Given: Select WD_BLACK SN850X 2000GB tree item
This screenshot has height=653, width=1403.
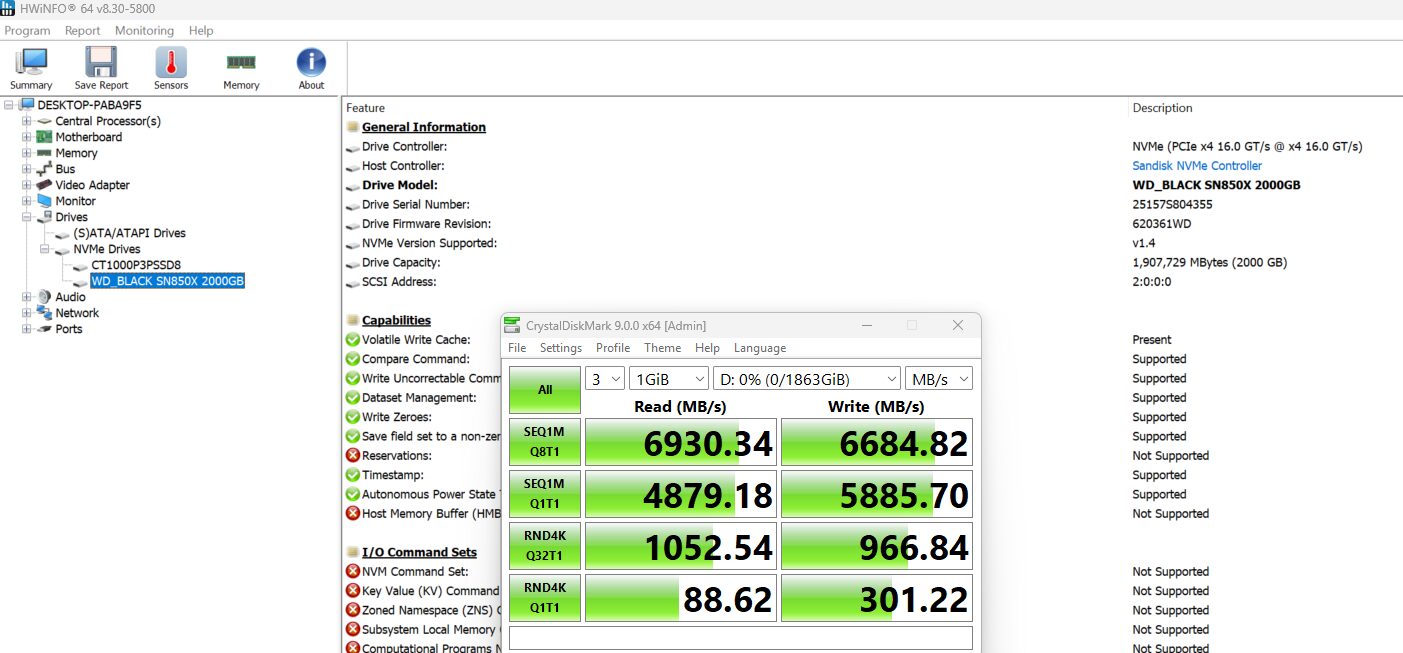Looking at the screenshot, I should tap(167, 281).
